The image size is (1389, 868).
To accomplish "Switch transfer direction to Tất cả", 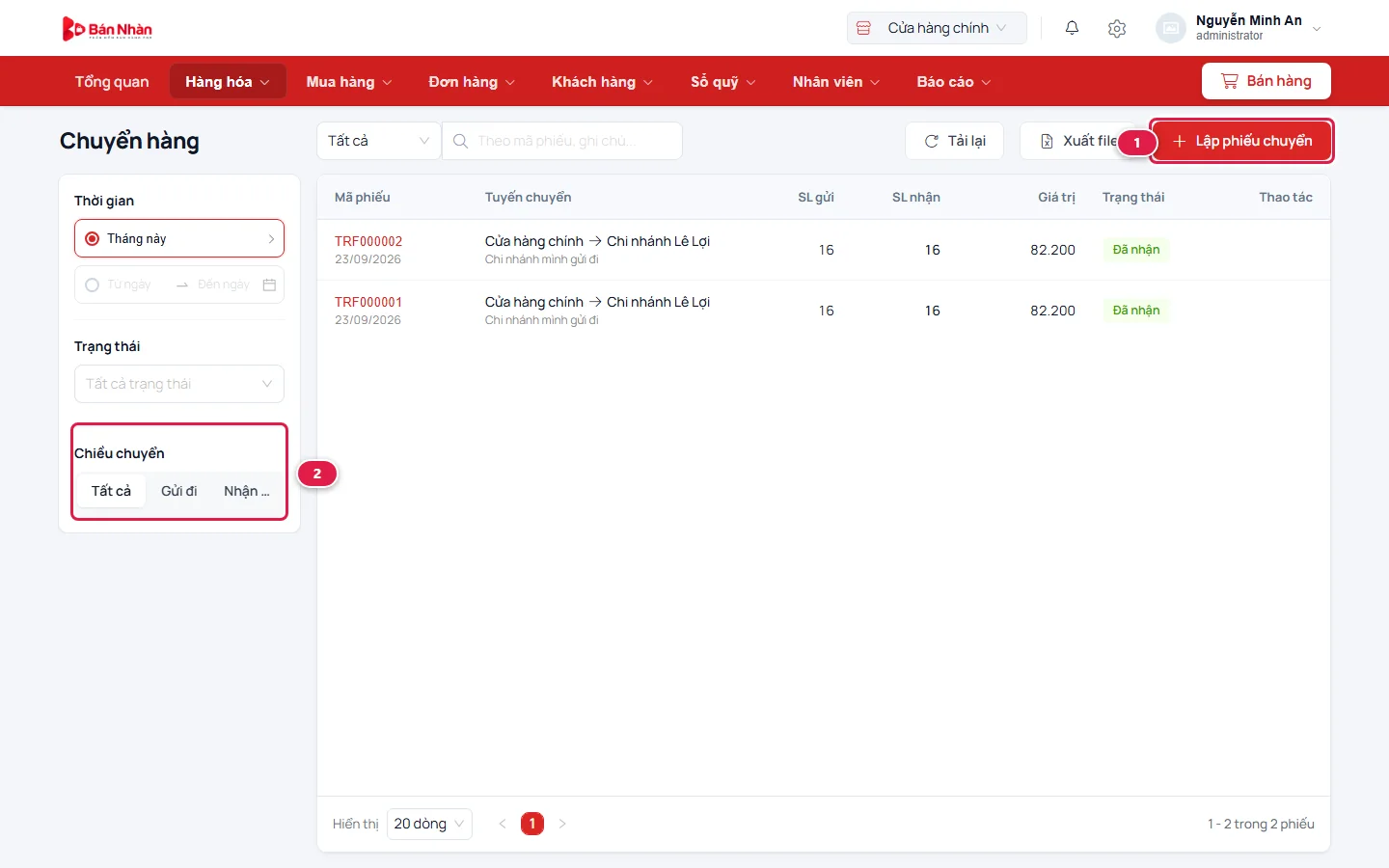I will pyautogui.click(x=111, y=491).
